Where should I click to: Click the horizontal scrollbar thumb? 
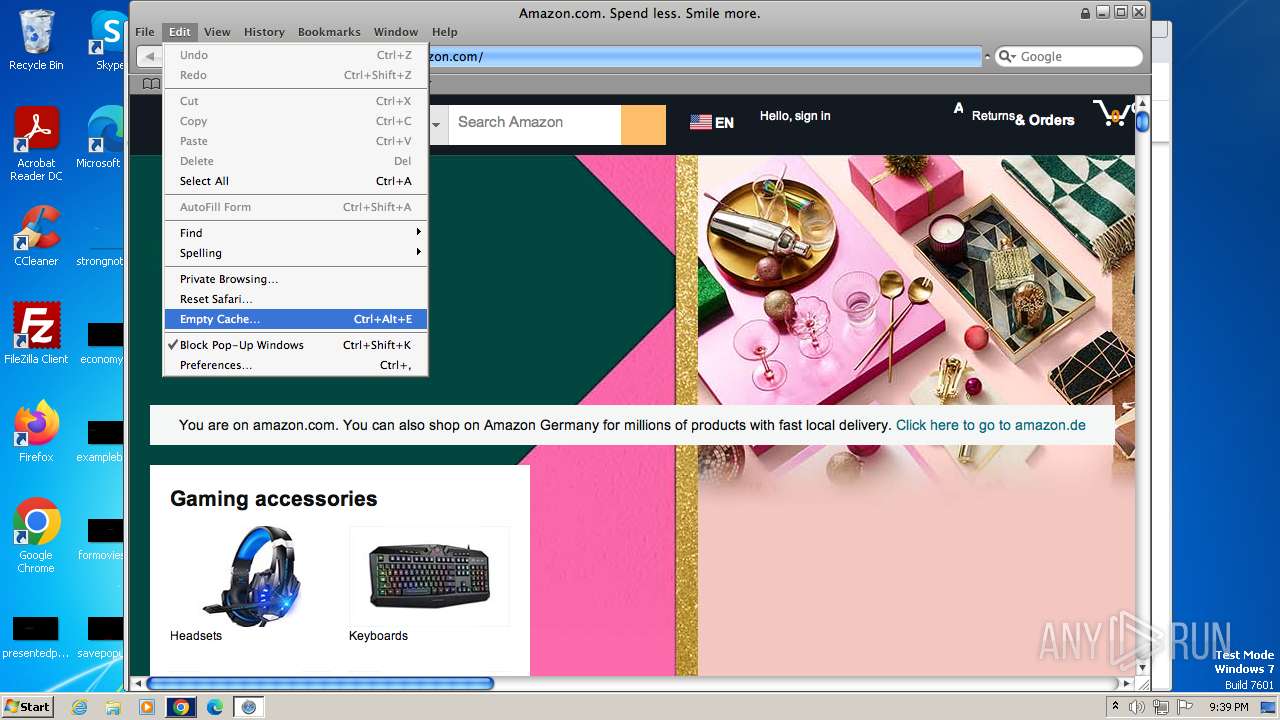[320, 684]
